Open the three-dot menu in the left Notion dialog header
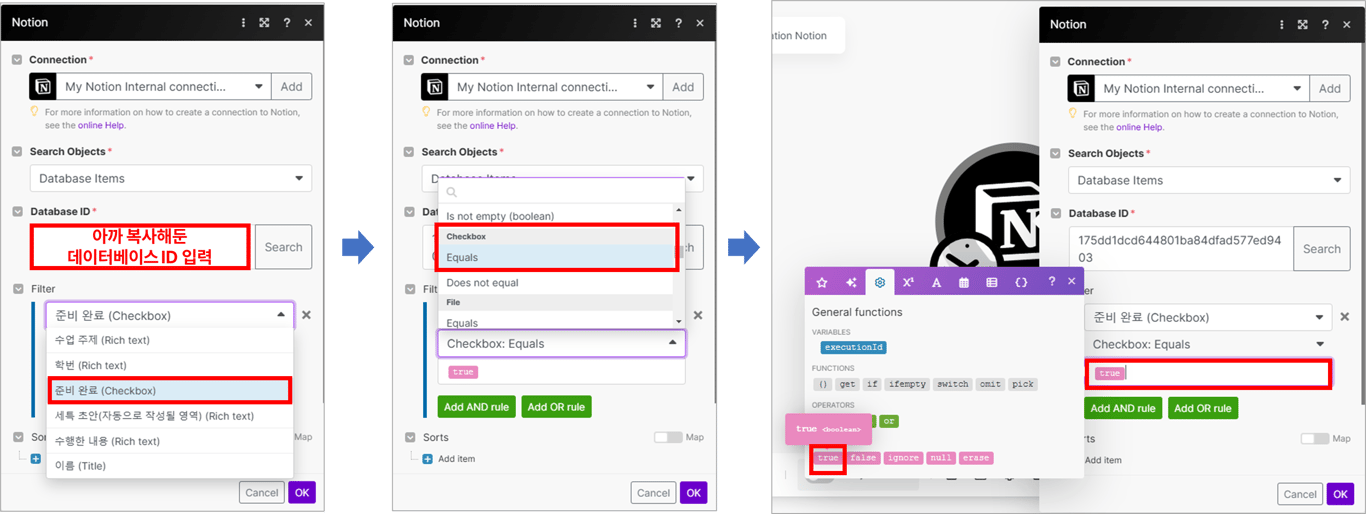Viewport: 1366px width, 514px height. pyautogui.click(x=244, y=22)
